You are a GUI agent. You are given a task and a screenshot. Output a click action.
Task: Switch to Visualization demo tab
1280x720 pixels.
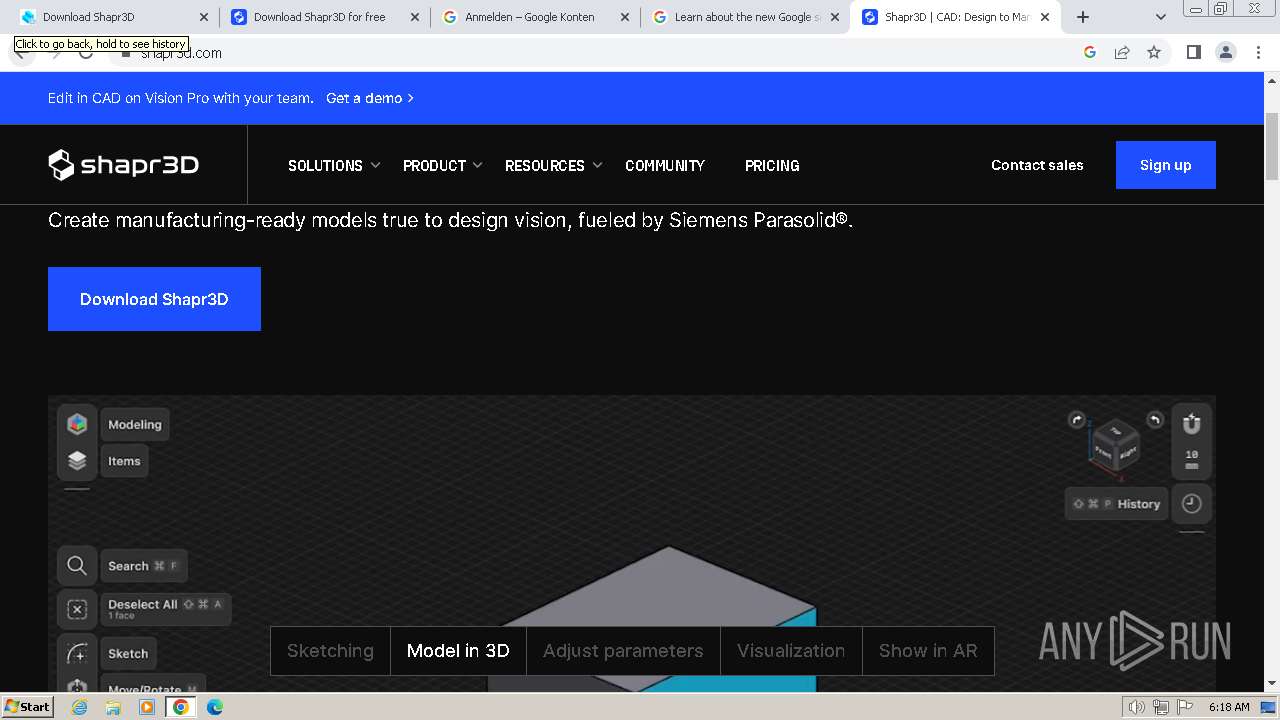[x=791, y=651]
